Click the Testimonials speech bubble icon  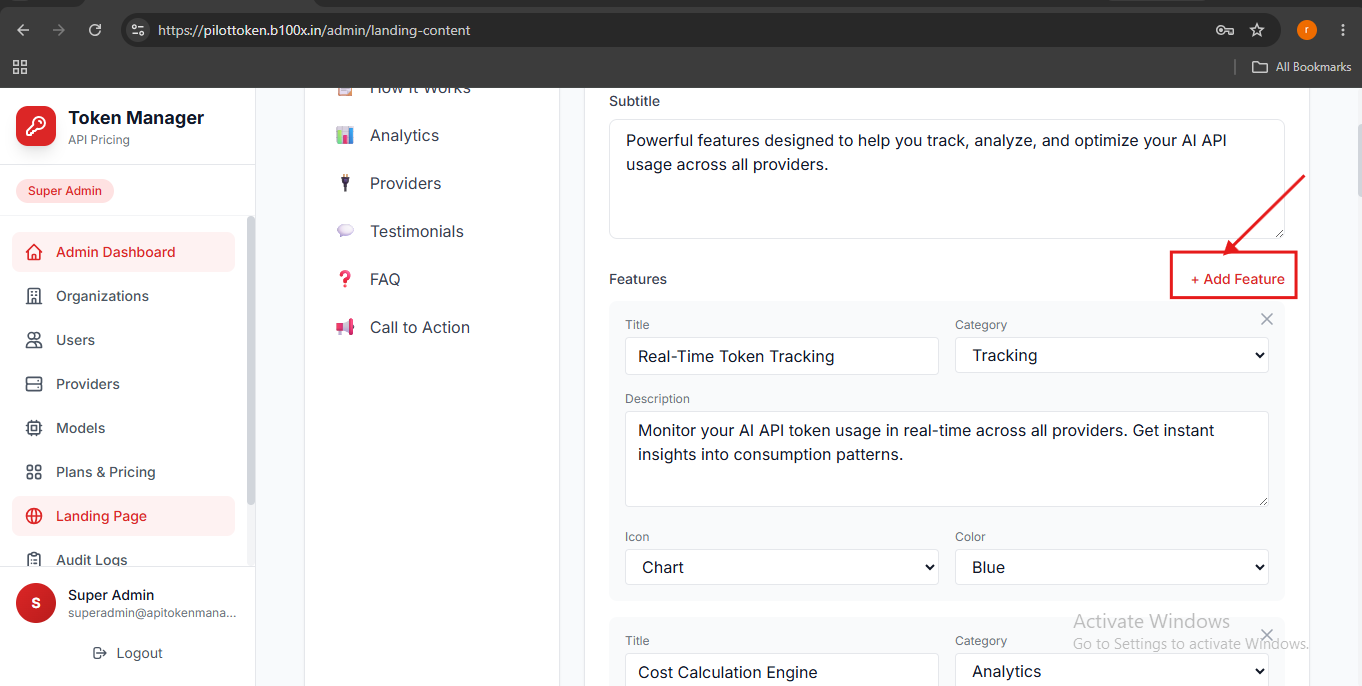point(345,231)
